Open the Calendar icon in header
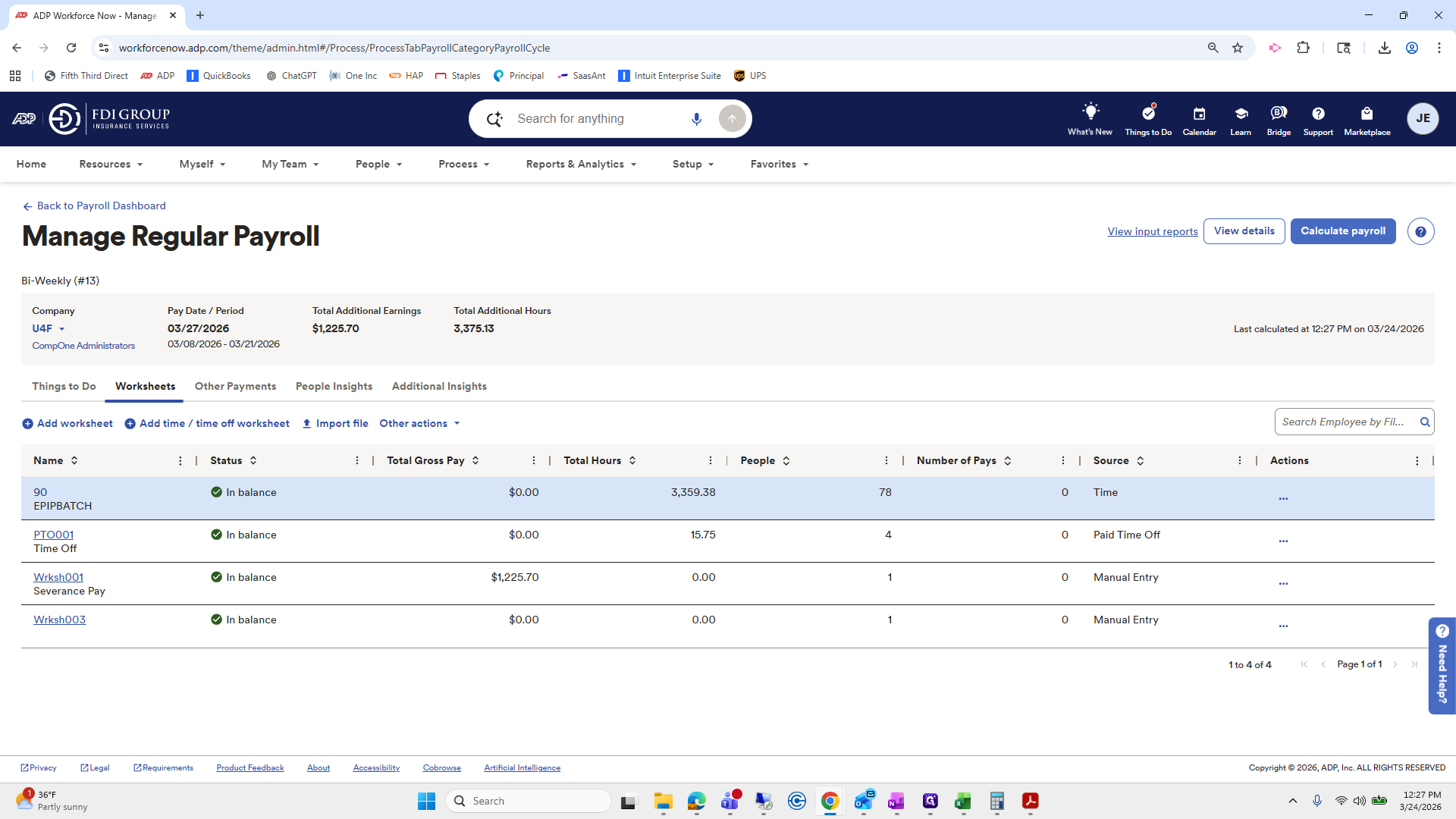 click(1199, 114)
